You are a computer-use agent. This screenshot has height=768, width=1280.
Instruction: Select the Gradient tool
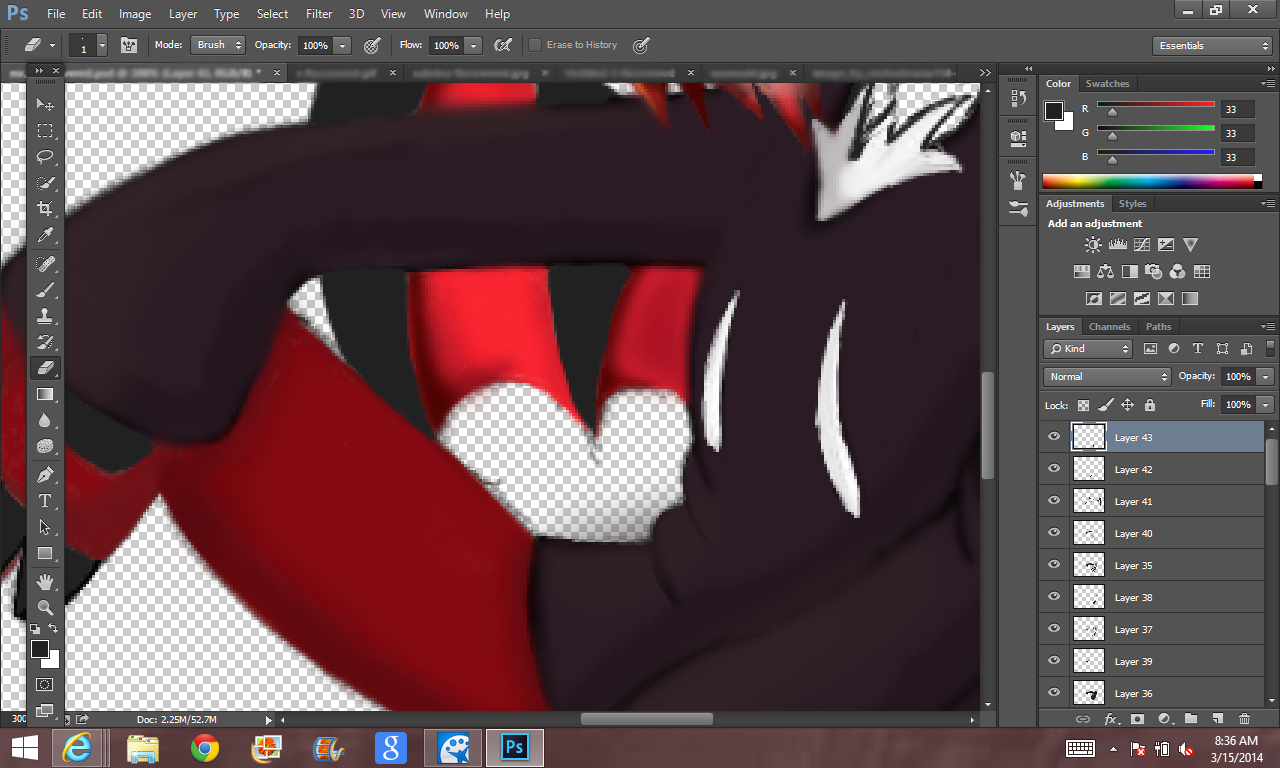[x=45, y=395]
